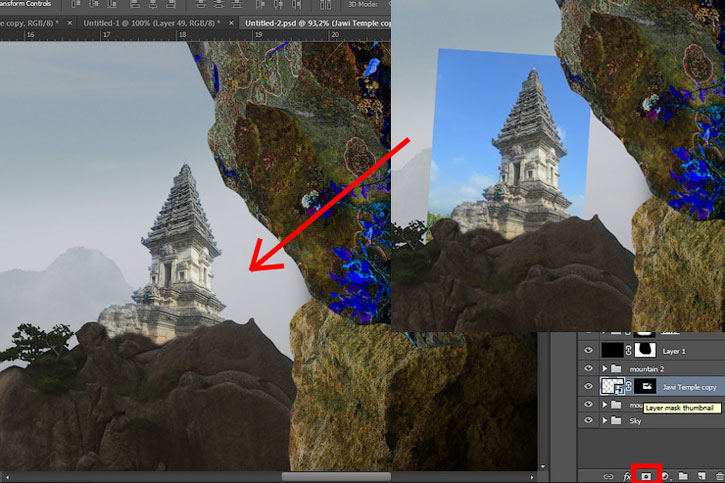Viewport: 725px width, 483px height.
Task: Toggle visibility of the mountain 2 group
Action: 588,368
